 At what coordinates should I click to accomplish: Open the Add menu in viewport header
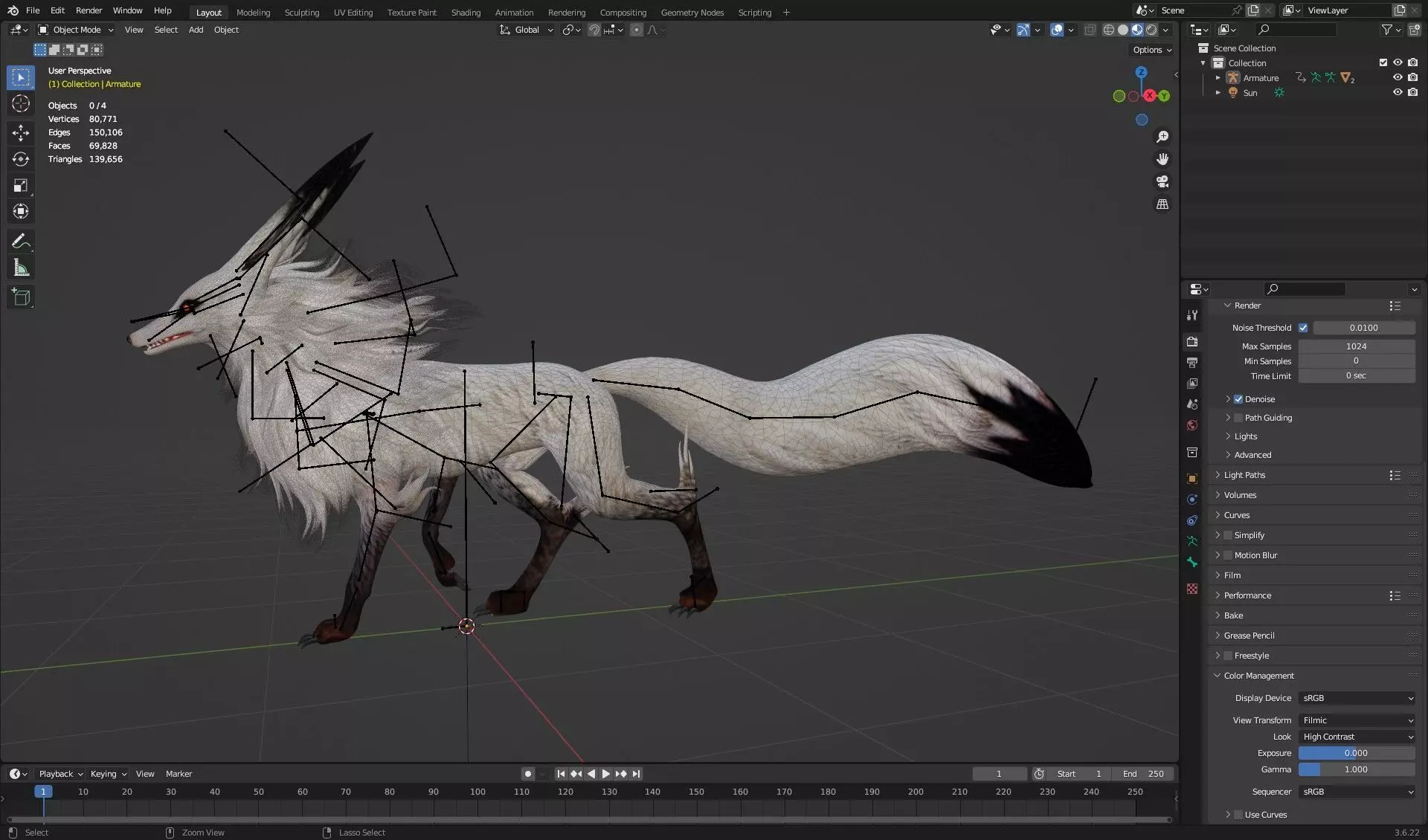click(x=196, y=30)
